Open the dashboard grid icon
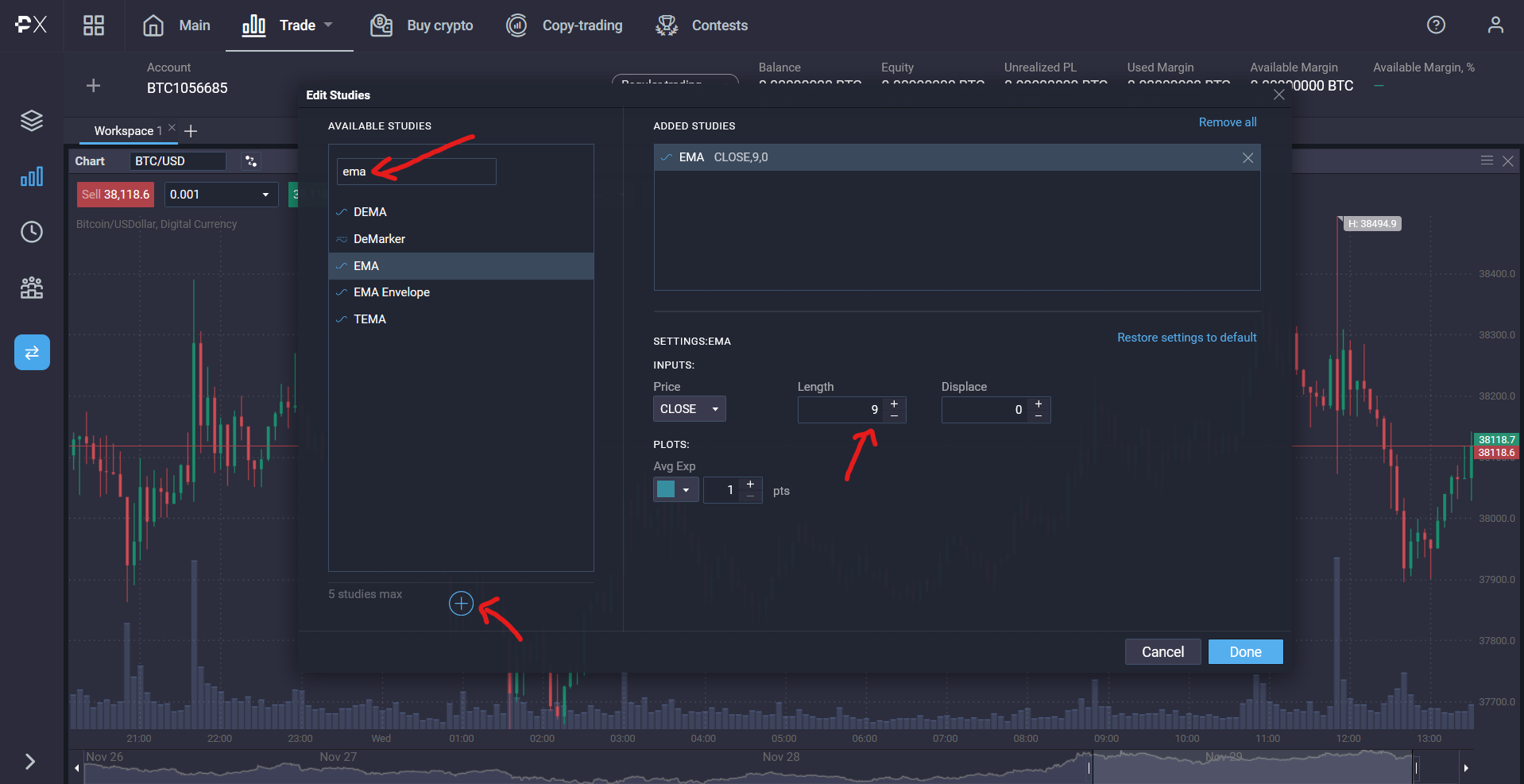The image size is (1524, 784). [94, 25]
